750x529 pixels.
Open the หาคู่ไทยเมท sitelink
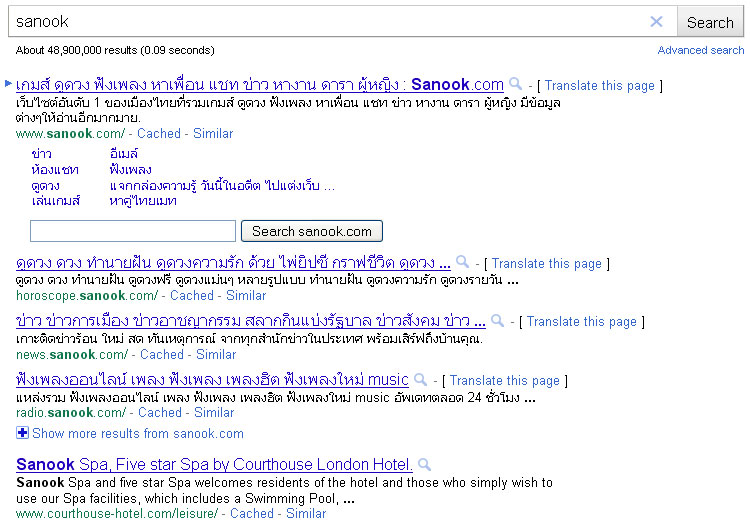pyautogui.click(x=143, y=201)
